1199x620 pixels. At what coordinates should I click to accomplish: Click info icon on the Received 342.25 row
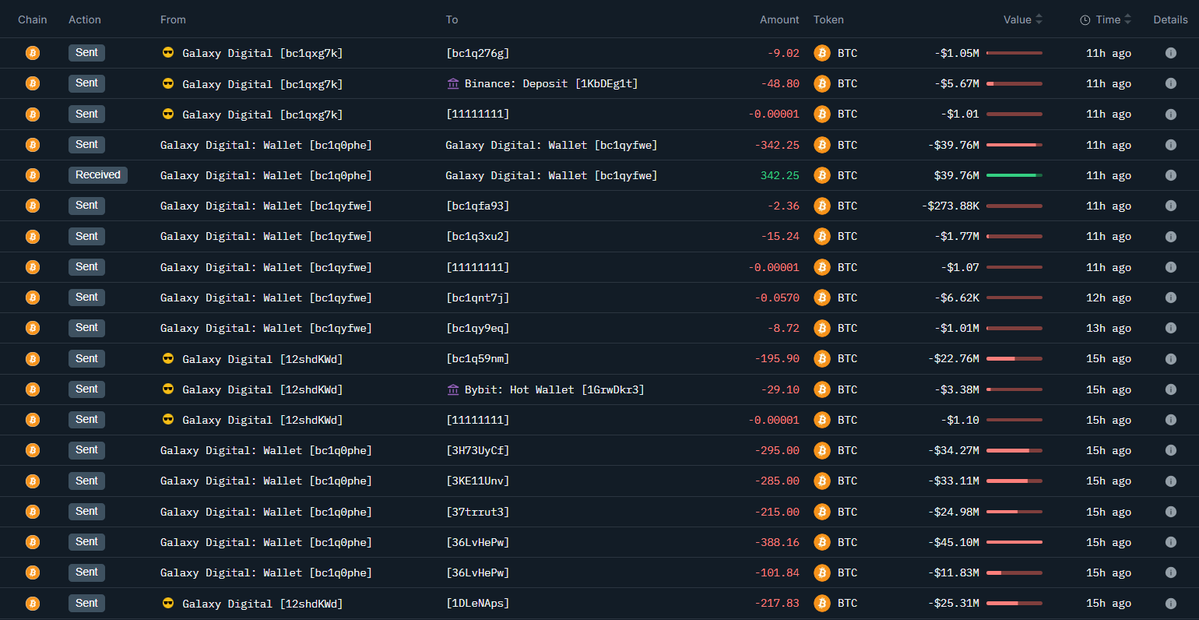pos(1170,175)
